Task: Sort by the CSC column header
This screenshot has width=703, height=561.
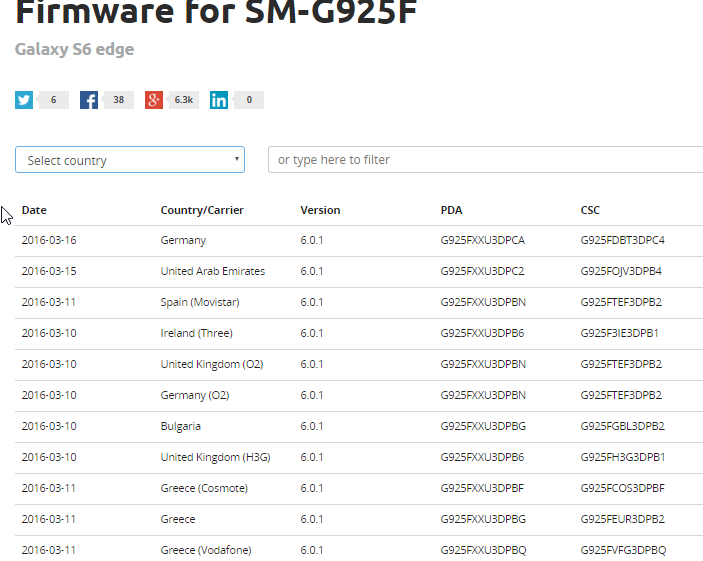Action: (x=590, y=210)
